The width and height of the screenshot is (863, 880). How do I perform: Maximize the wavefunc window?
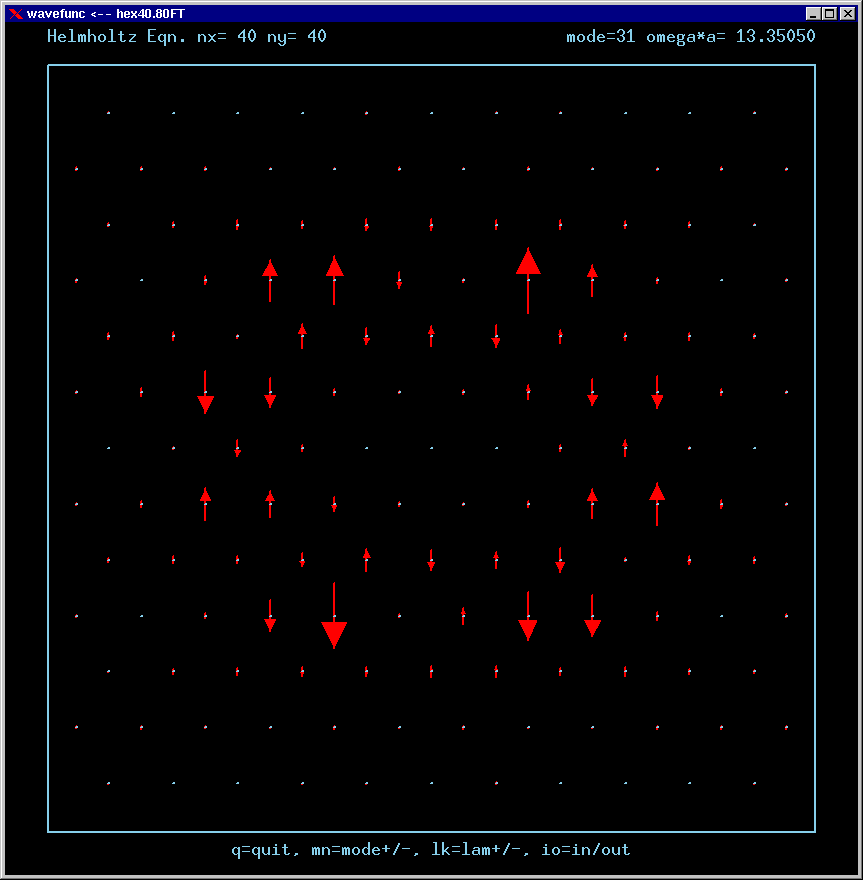tap(829, 14)
